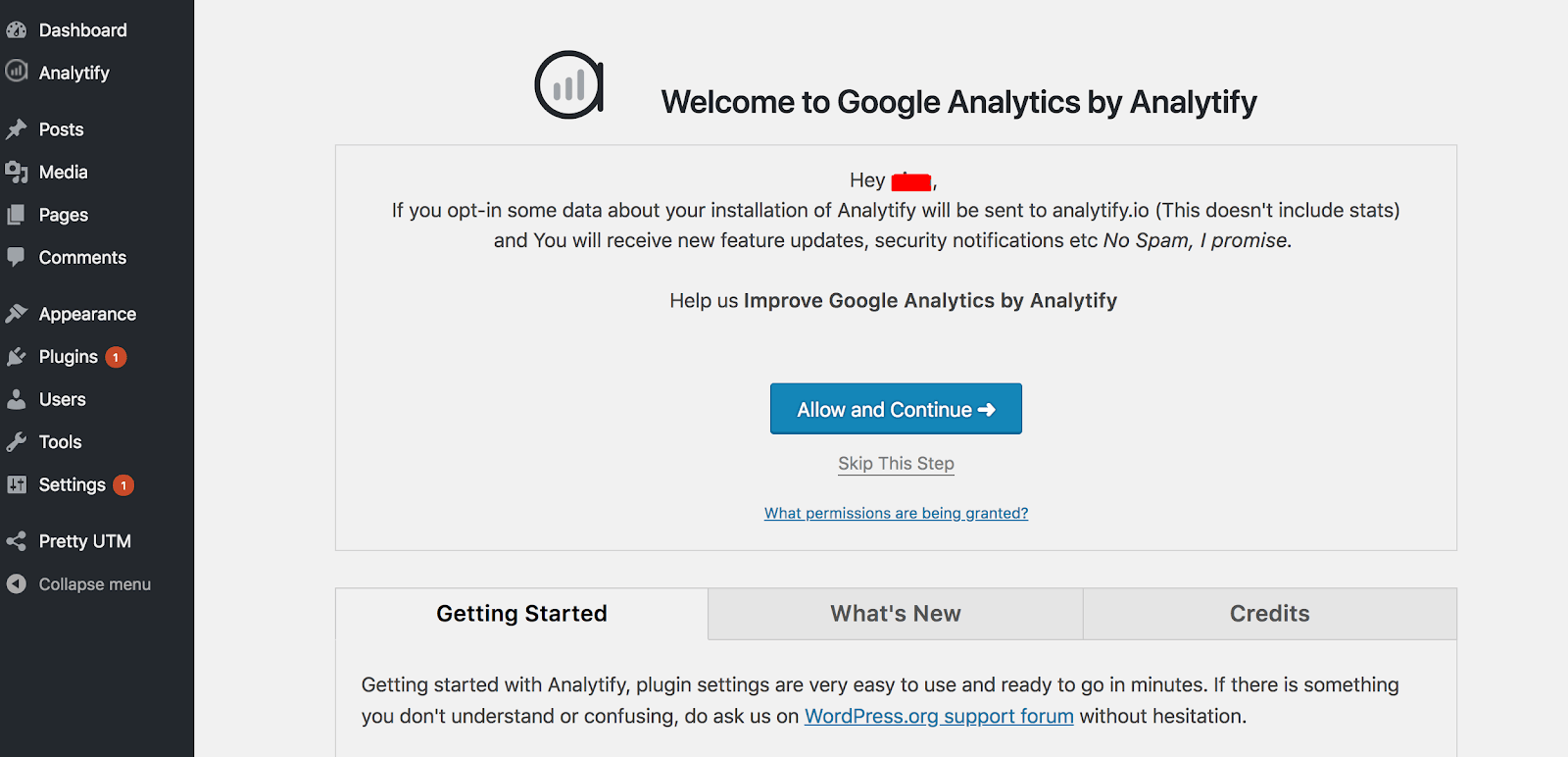
Task: Open the Dashboard via its gauge icon
Action: point(18,29)
